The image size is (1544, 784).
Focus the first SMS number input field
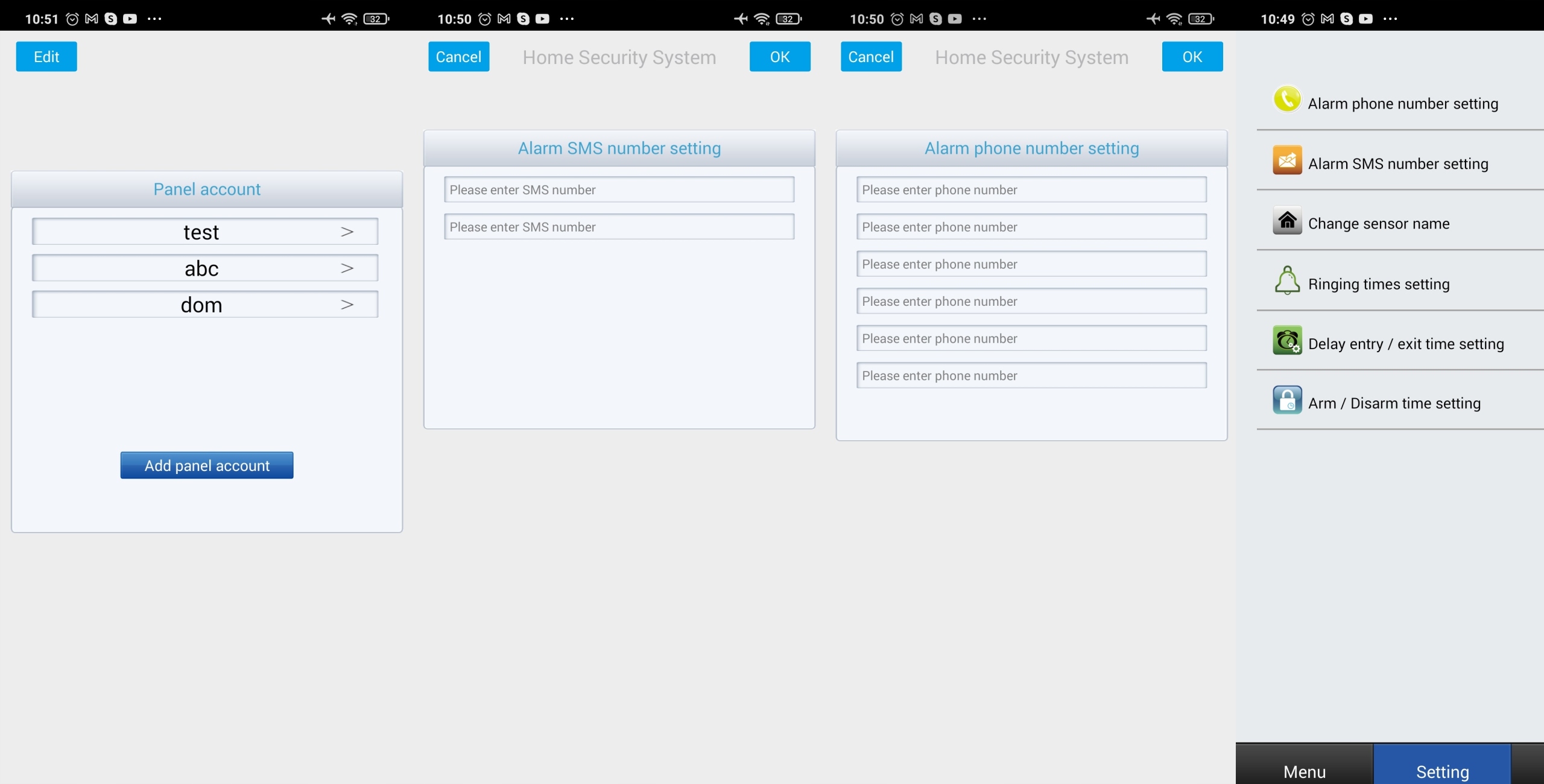coord(619,190)
